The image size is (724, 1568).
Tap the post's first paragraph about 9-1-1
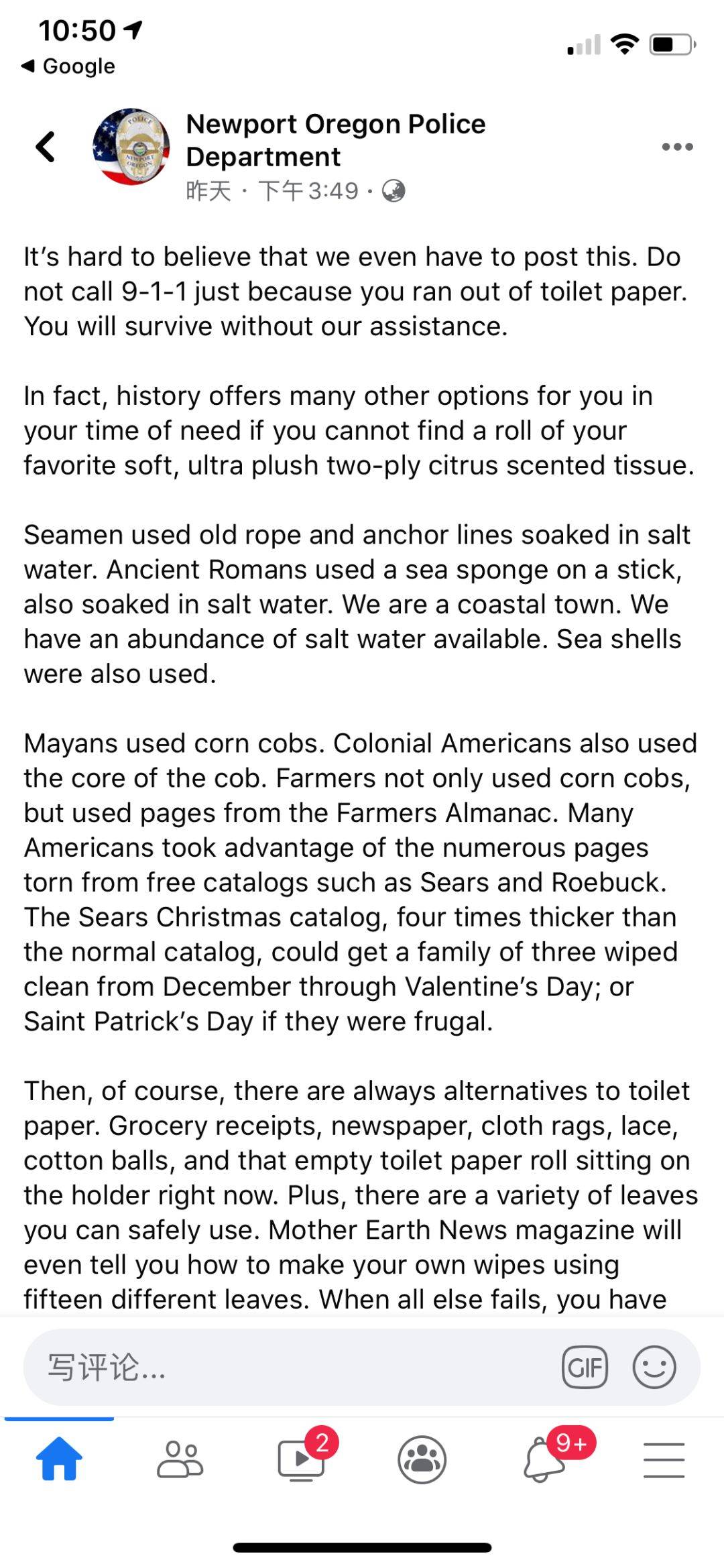point(355,292)
